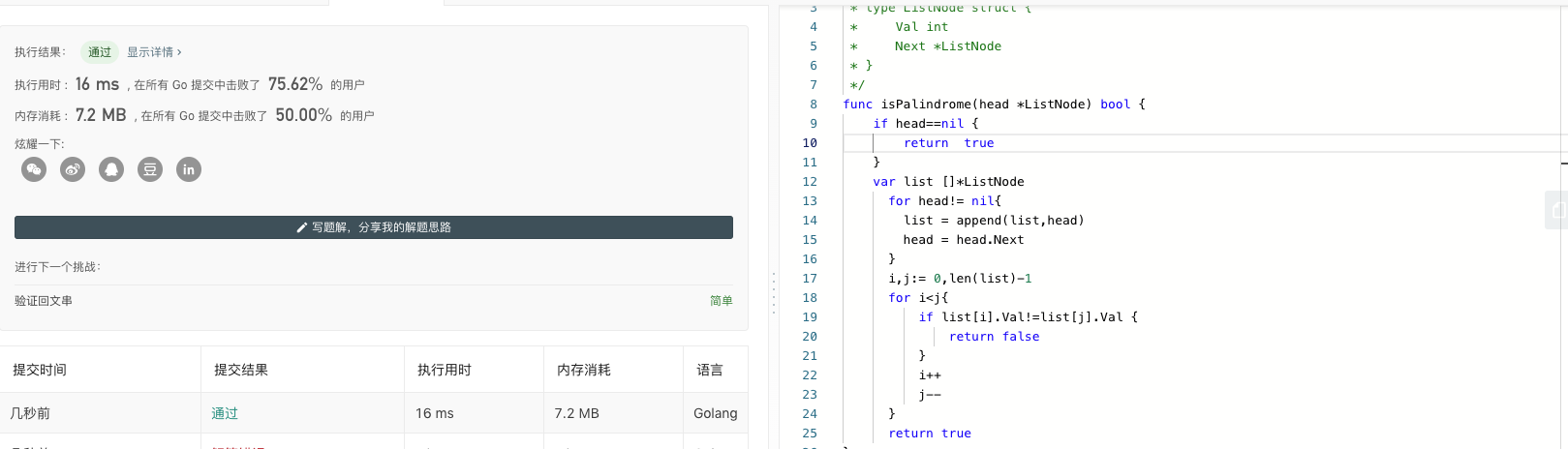This screenshot has width=1568, height=449.
Task: Click 写题解，分享我的解题思路 button
Action: tap(374, 227)
